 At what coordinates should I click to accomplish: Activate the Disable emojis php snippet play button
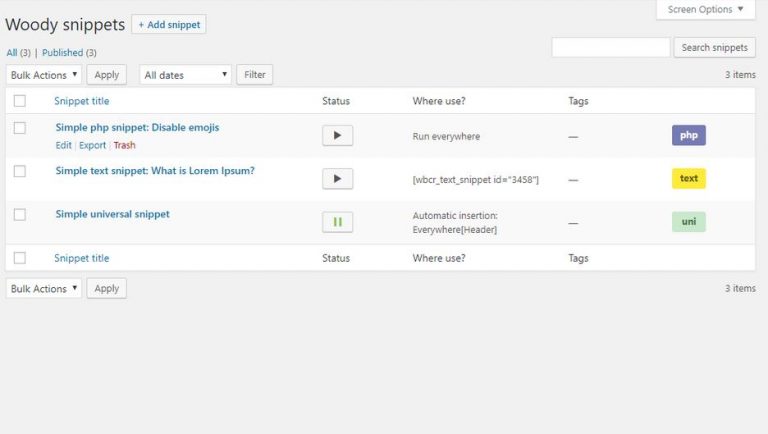pos(337,136)
